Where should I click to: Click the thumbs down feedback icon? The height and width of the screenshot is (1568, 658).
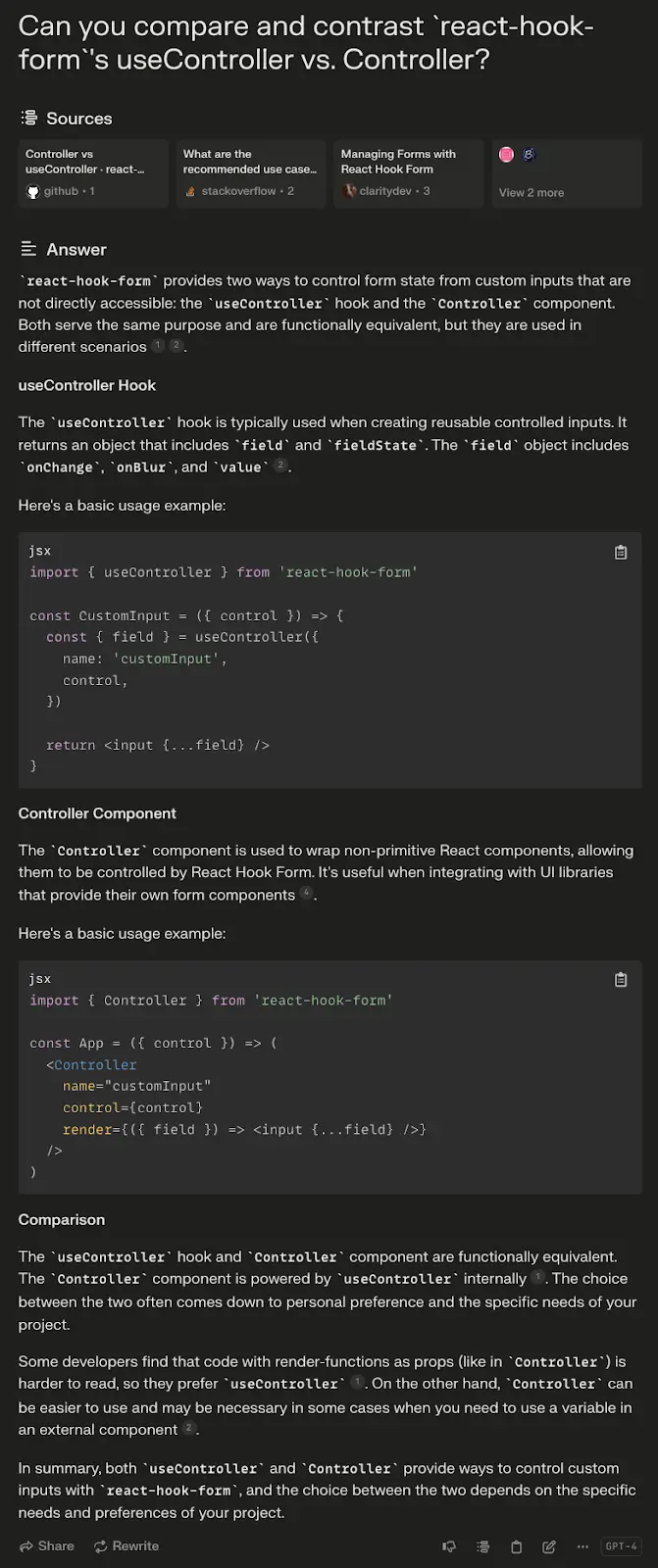[449, 1546]
